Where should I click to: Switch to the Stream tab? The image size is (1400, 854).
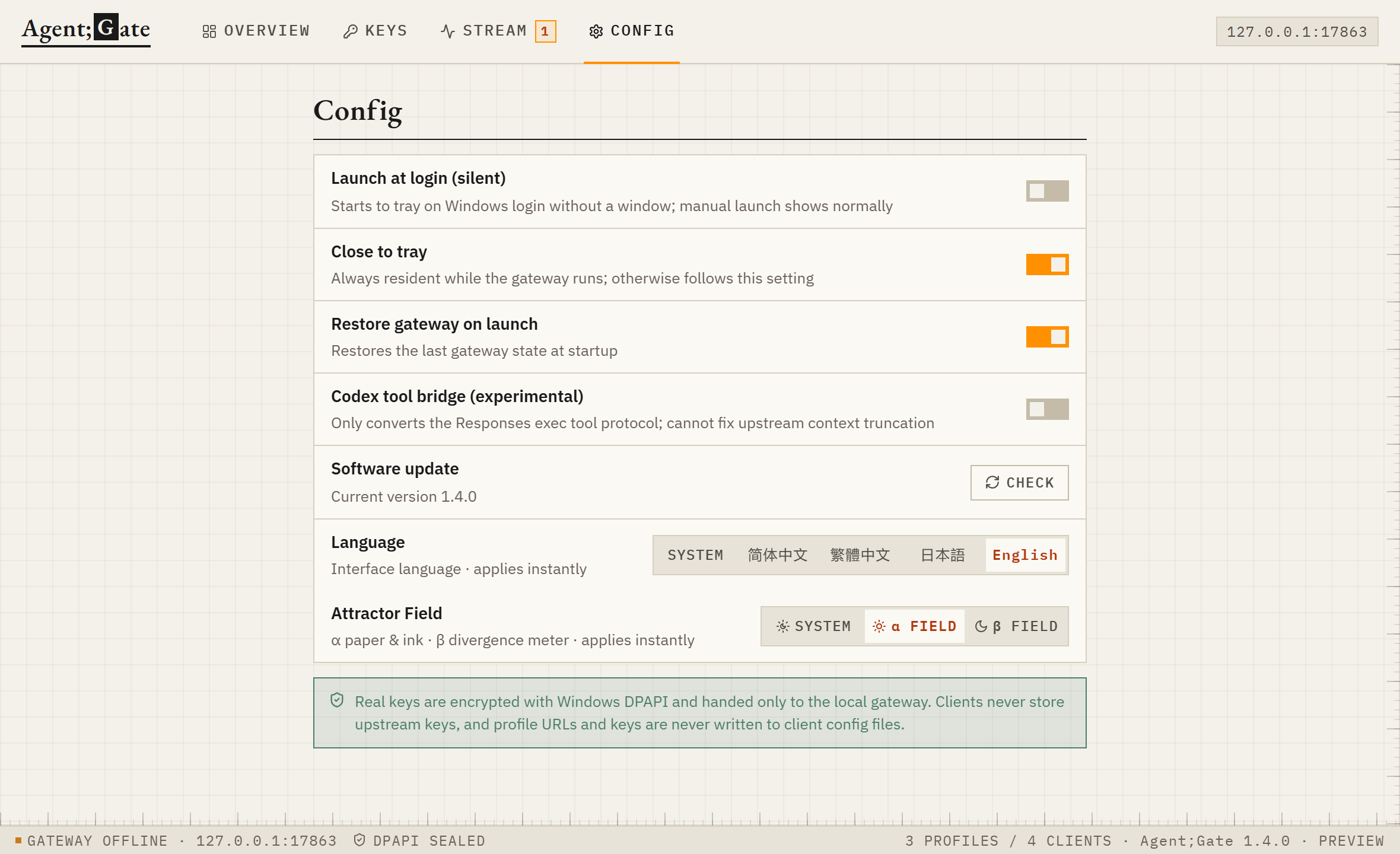(498, 31)
